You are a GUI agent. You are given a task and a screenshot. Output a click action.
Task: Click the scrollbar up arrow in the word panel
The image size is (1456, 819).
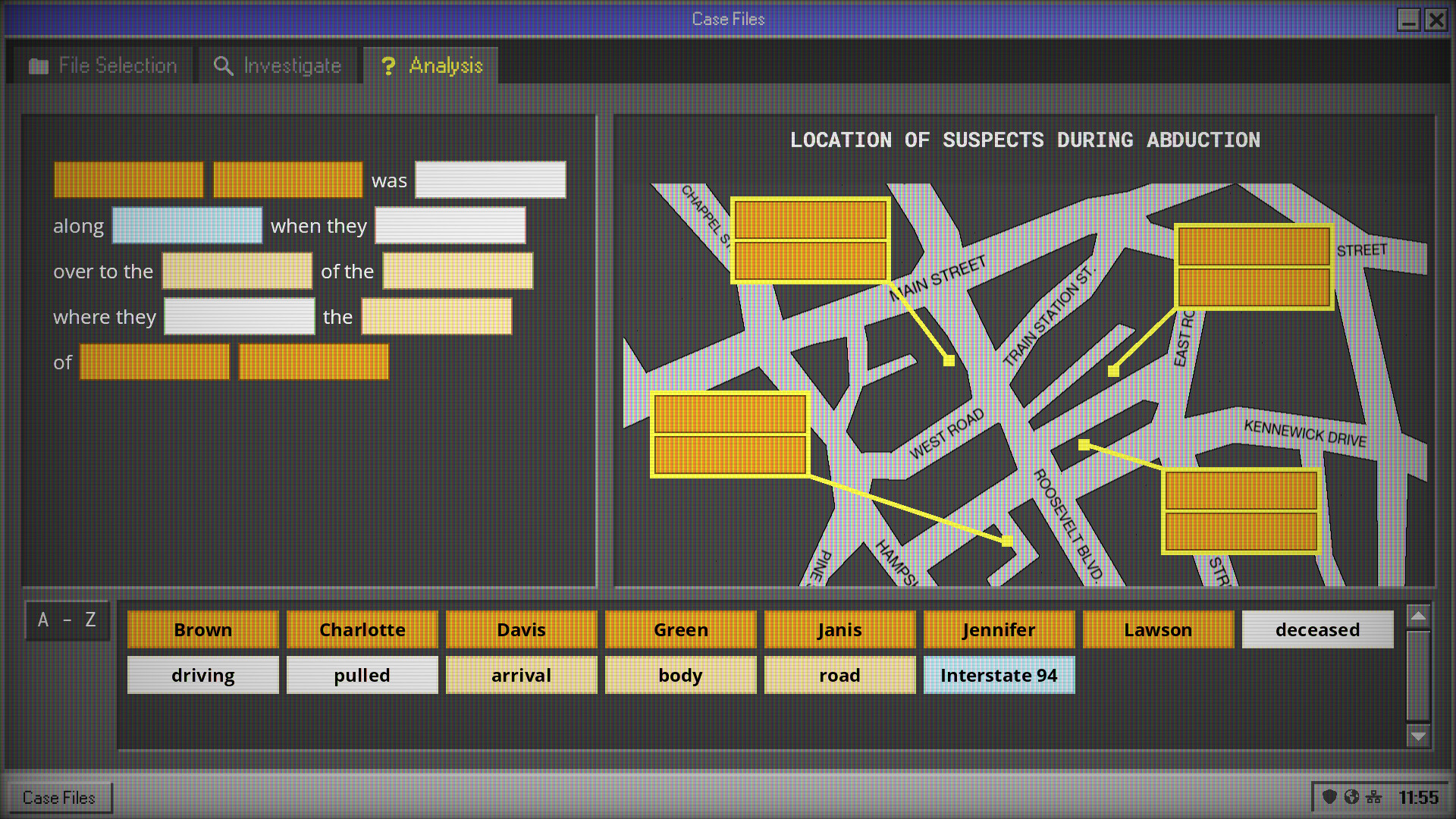tap(1419, 616)
